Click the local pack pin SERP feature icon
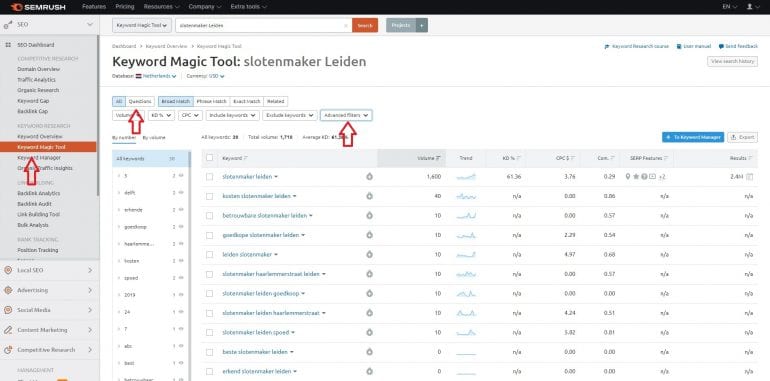This screenshot has height=381, width=770. 628,176
